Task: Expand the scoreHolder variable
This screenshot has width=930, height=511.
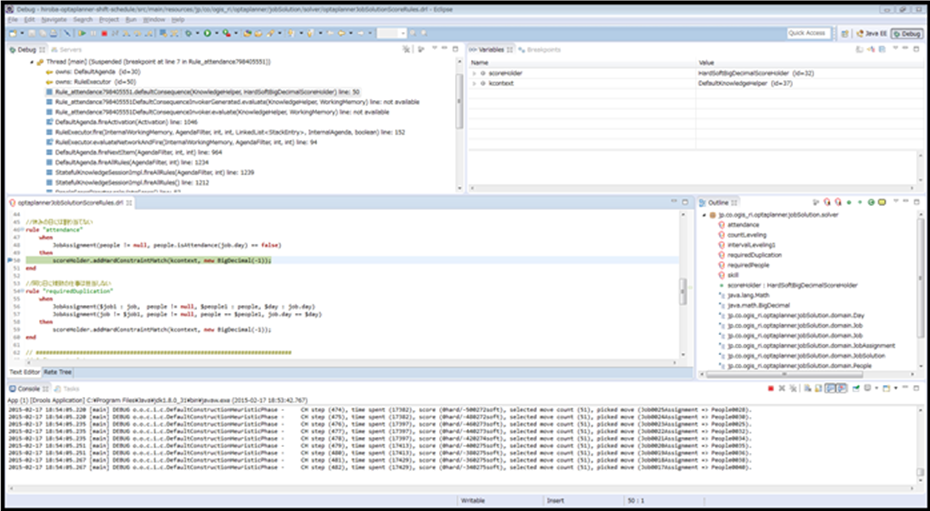Action: click(x=473, y=73)
